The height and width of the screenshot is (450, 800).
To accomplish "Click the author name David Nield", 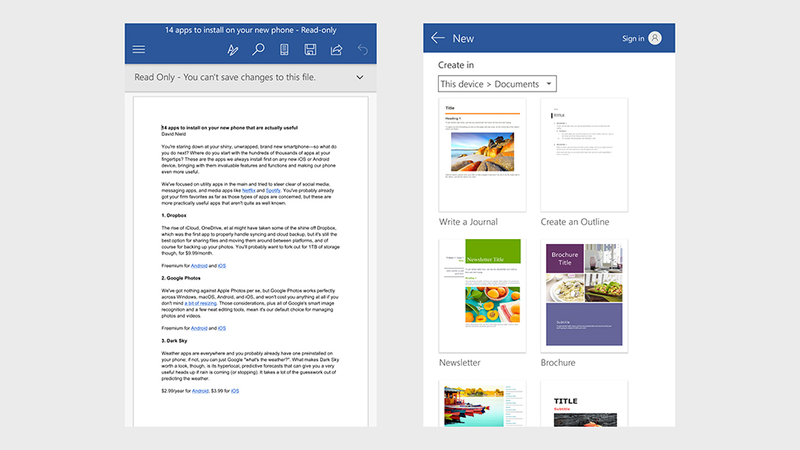I will 173,134.
